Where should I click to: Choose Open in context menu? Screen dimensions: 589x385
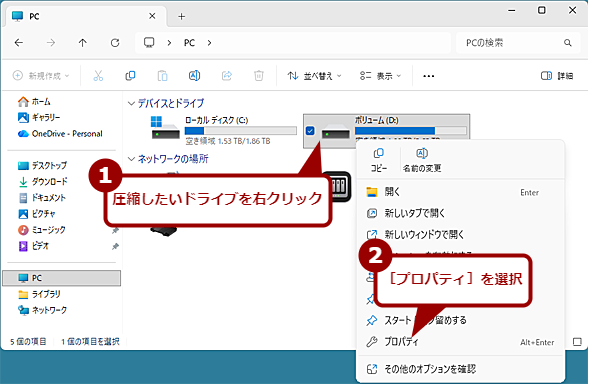(460, 192)
